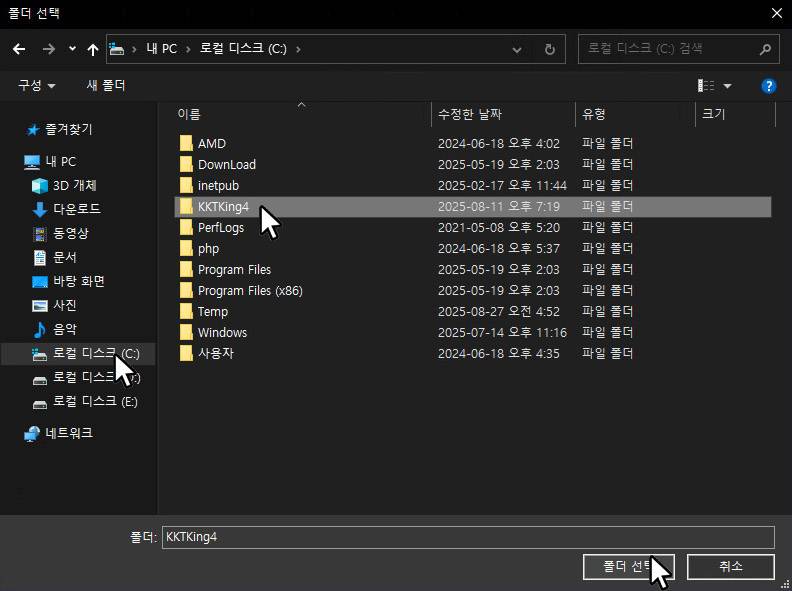Click the search magnifier icon
Viewport: 792px width, 591px height.
click(x=765, y=48)
